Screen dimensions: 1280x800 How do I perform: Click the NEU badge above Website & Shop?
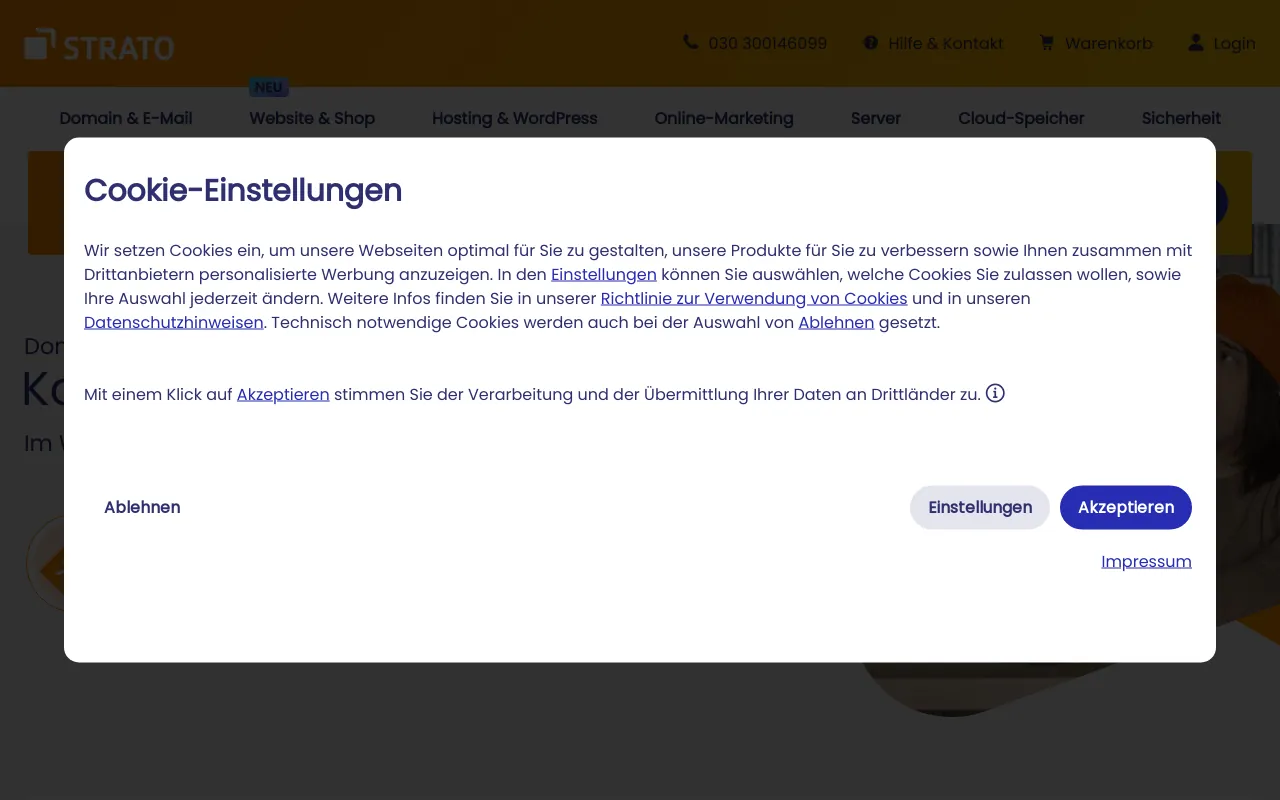(268, 87)
